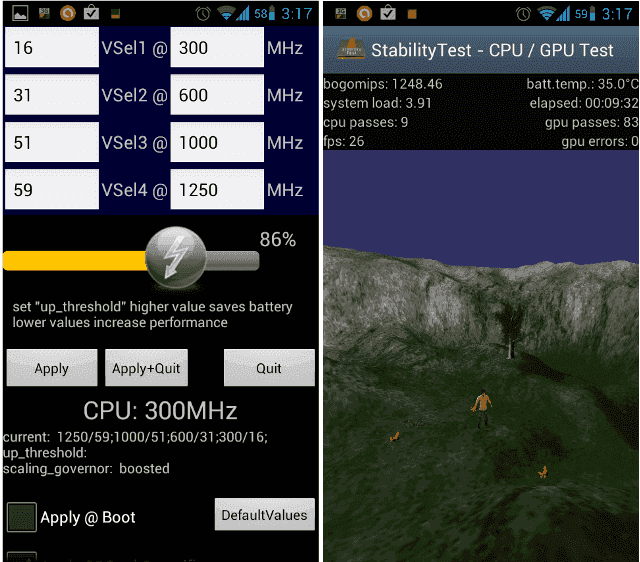The width and height of the screenshot is (640, 562).
Task: Click the 3G notification icon in right status bar
Action: pyautogui.click(x=340, y=13)
